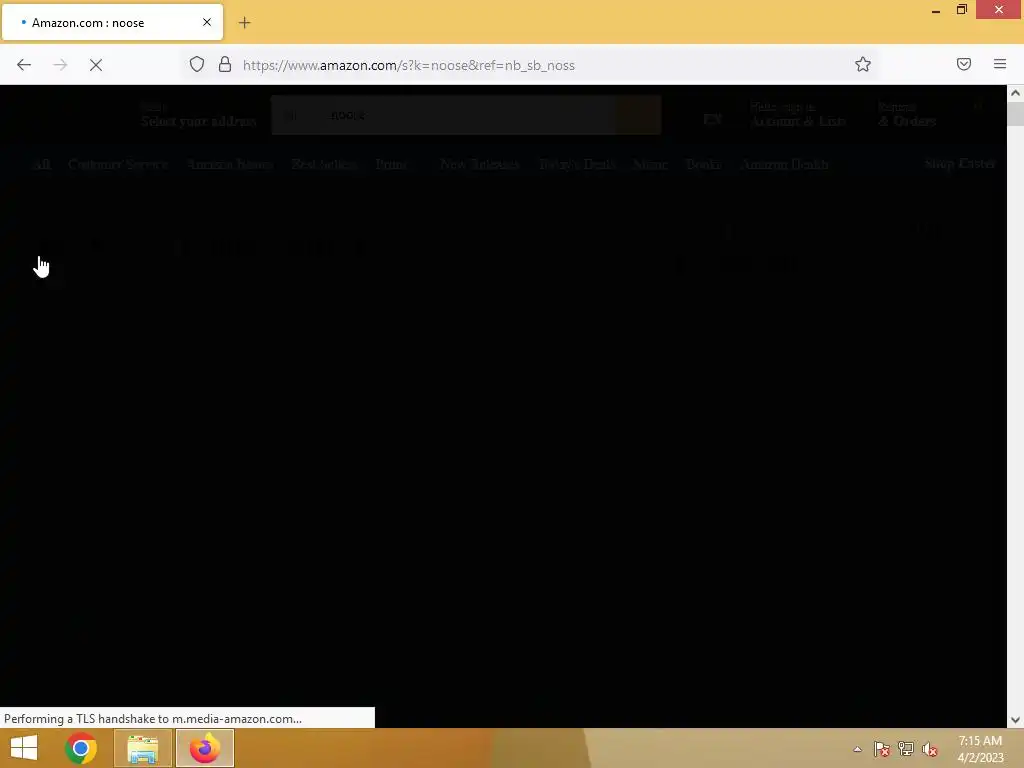Open File Explorer from the taskbar
The height and width of the screenshot is (768, 1024).
143,748
